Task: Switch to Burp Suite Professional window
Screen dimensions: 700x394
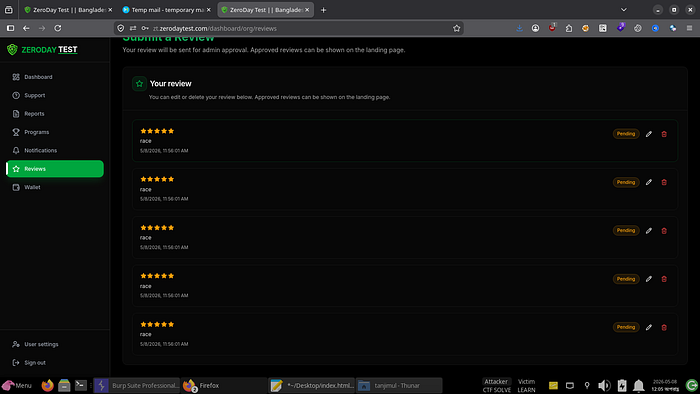Action: (x=136, y=386)
